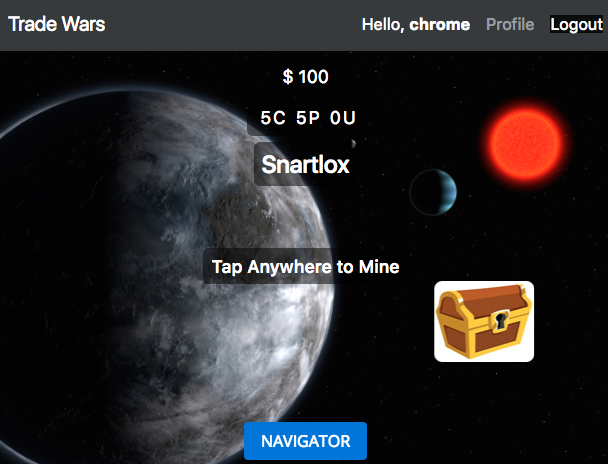Click the glowing red sun

click(525, 144)
